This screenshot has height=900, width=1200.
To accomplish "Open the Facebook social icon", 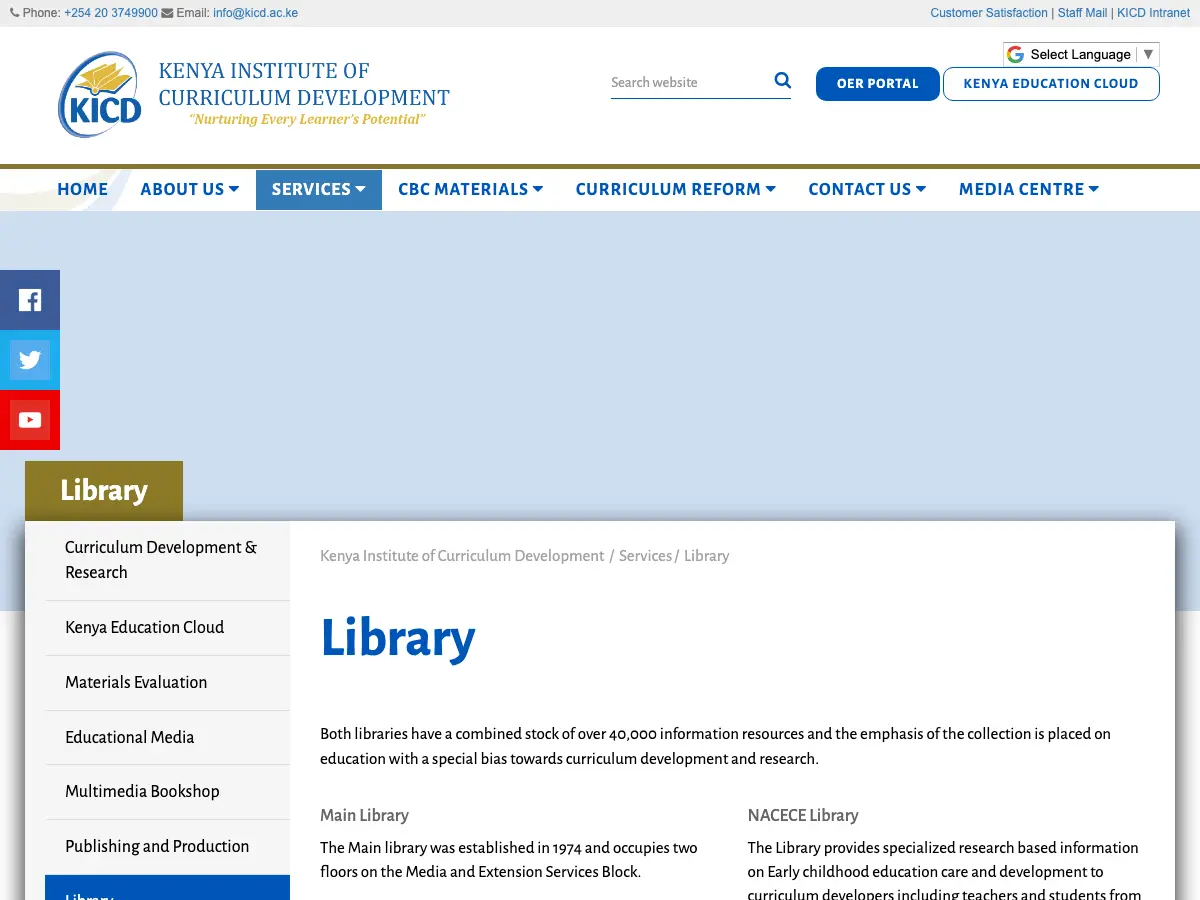I will pos(30,300).
